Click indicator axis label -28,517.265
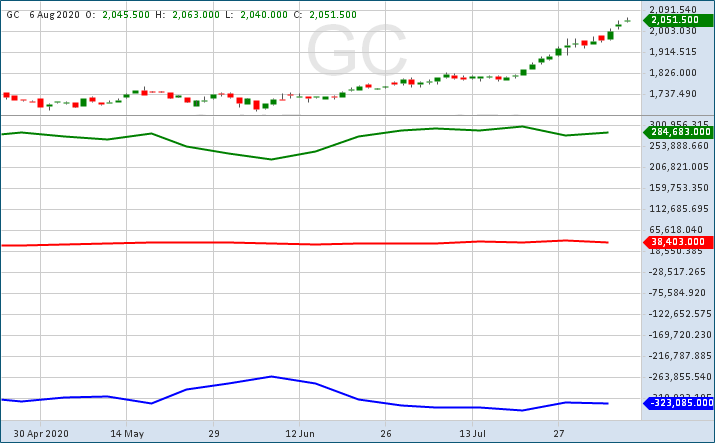The width and height of the screenshot is (715, 443). coord(679,272)
